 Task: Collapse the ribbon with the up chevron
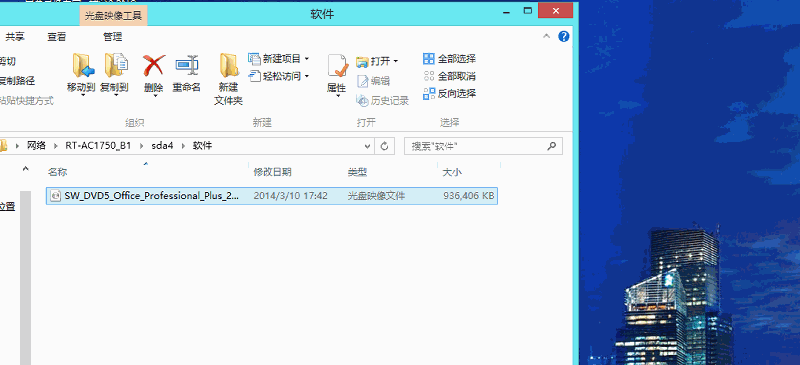tap(546, 37)
